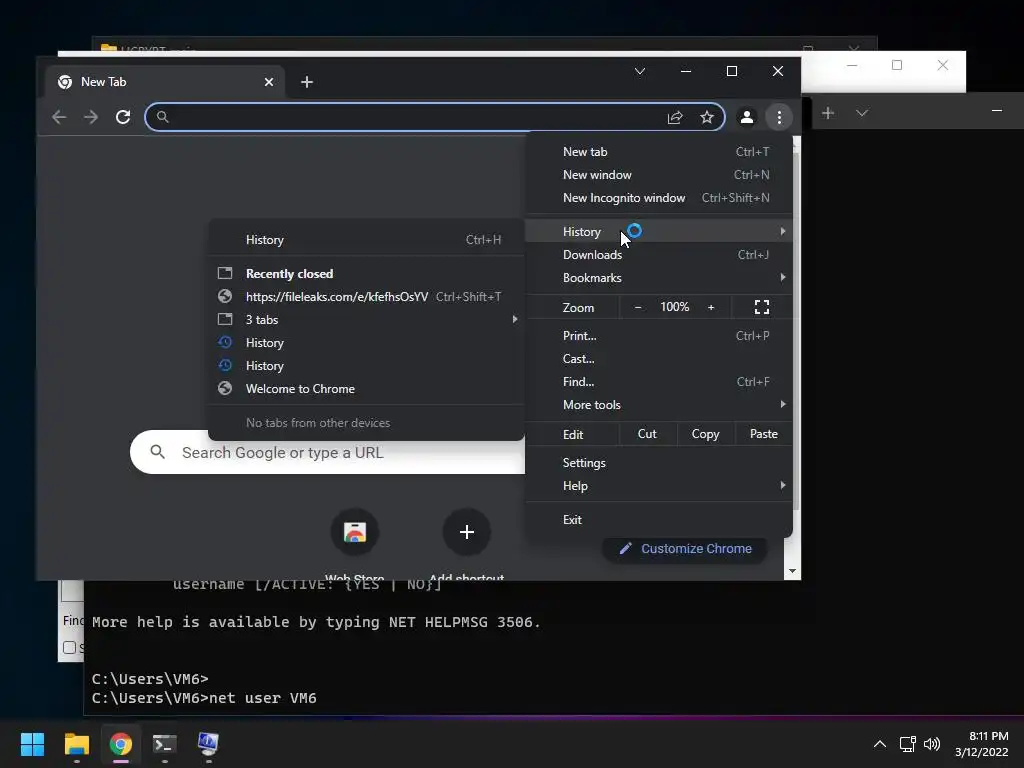Choose Print... in Chrome menu

point(659,336)
